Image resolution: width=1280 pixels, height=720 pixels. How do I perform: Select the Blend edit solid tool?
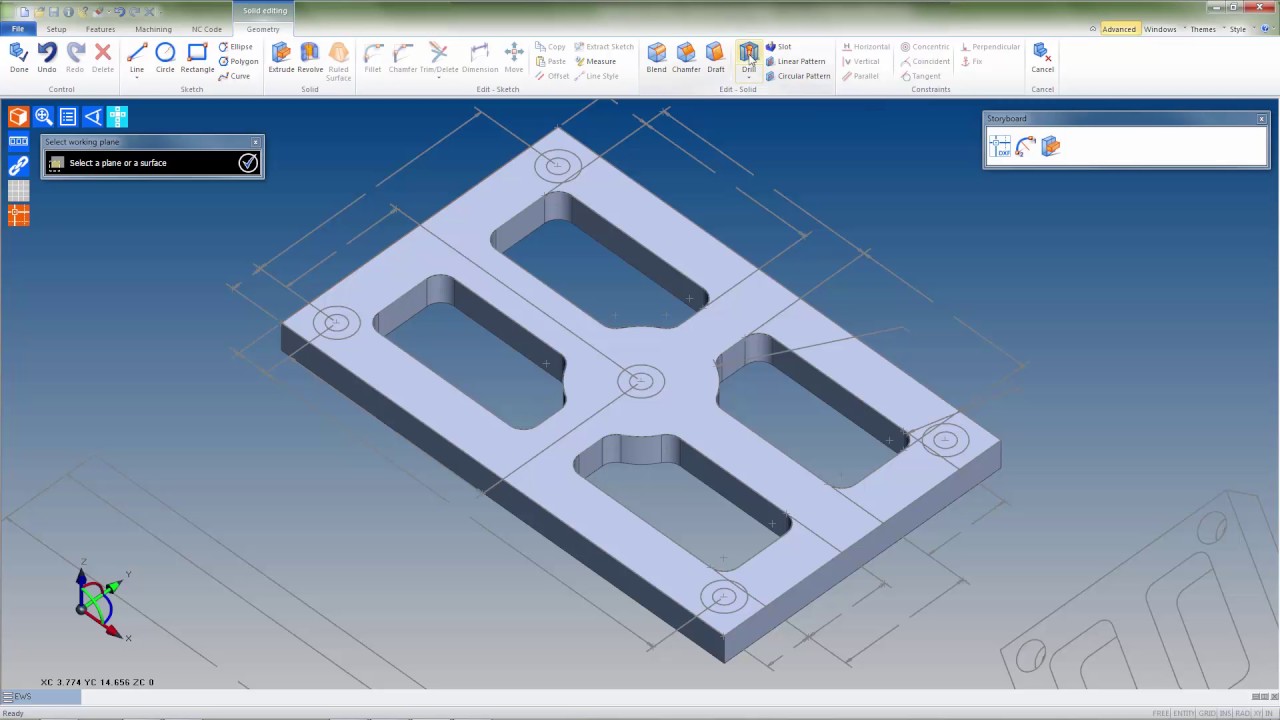point(657,58)
